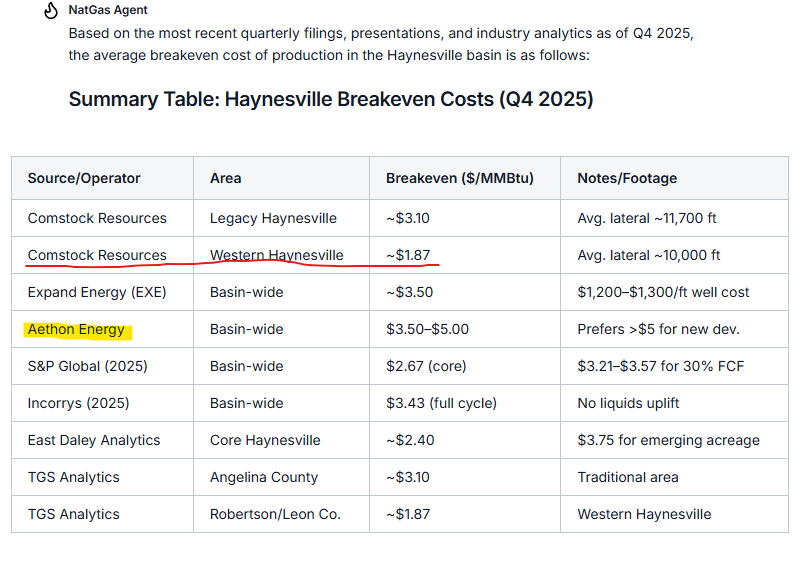Click 'Basin-wide' in the S&P Global row
The height and width of the screenshot is (571, 804).
tap(247, 366)
